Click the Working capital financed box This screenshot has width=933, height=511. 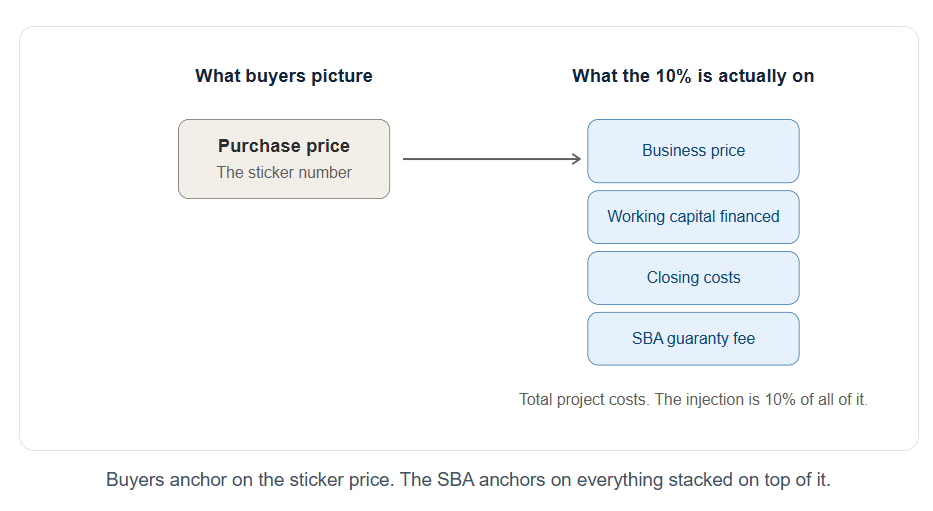[693, 217]
